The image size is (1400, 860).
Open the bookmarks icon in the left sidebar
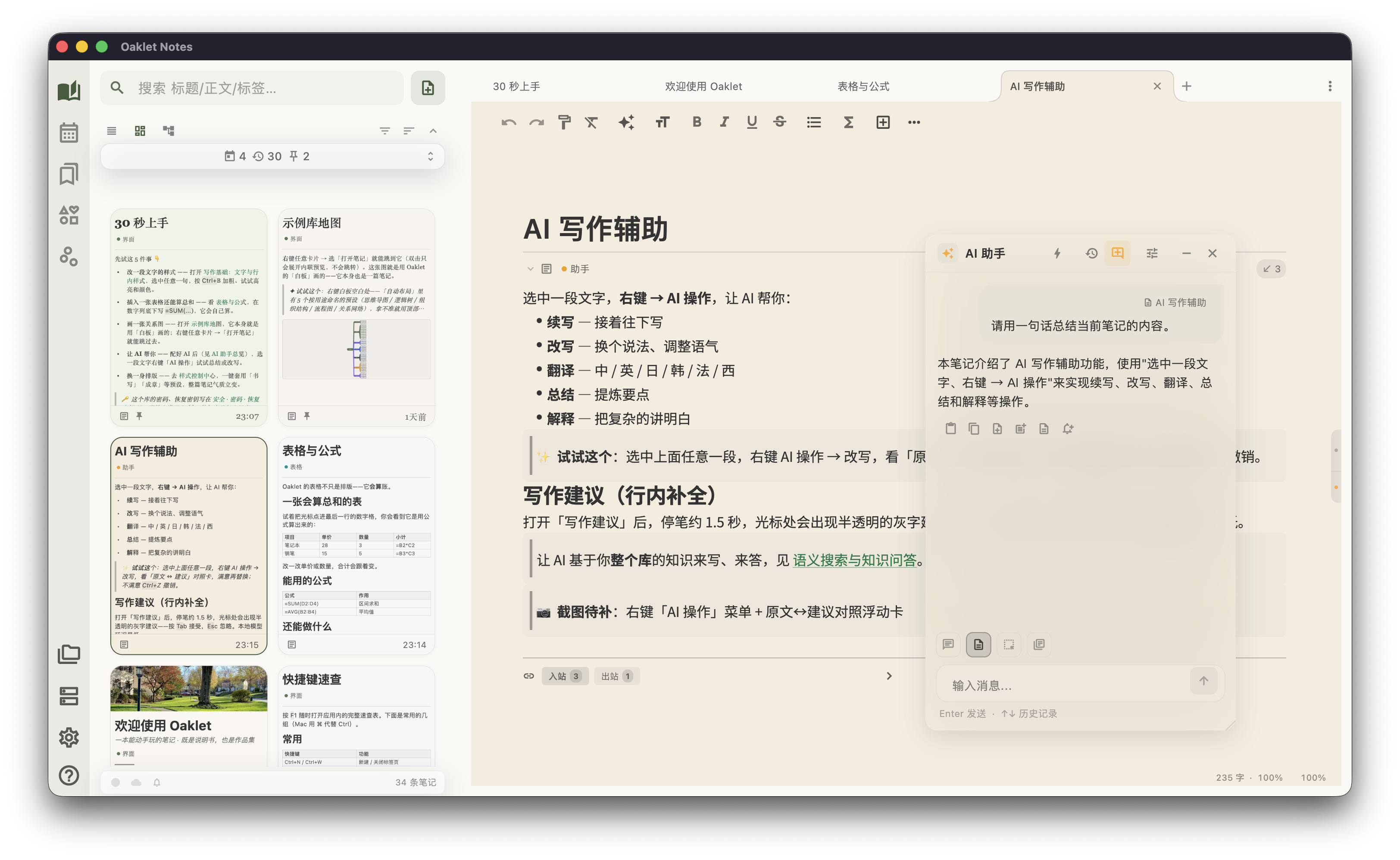tap(69, 174)
